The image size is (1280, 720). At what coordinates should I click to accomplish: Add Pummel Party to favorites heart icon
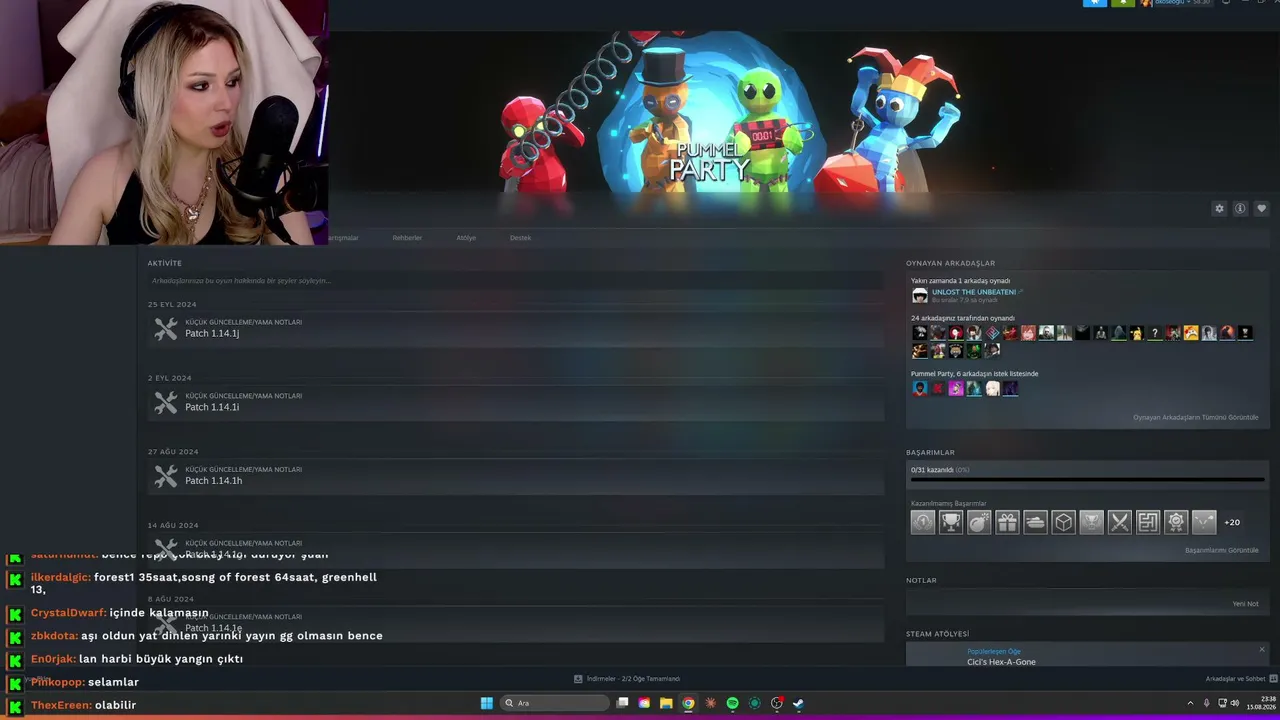(1261, 209)
